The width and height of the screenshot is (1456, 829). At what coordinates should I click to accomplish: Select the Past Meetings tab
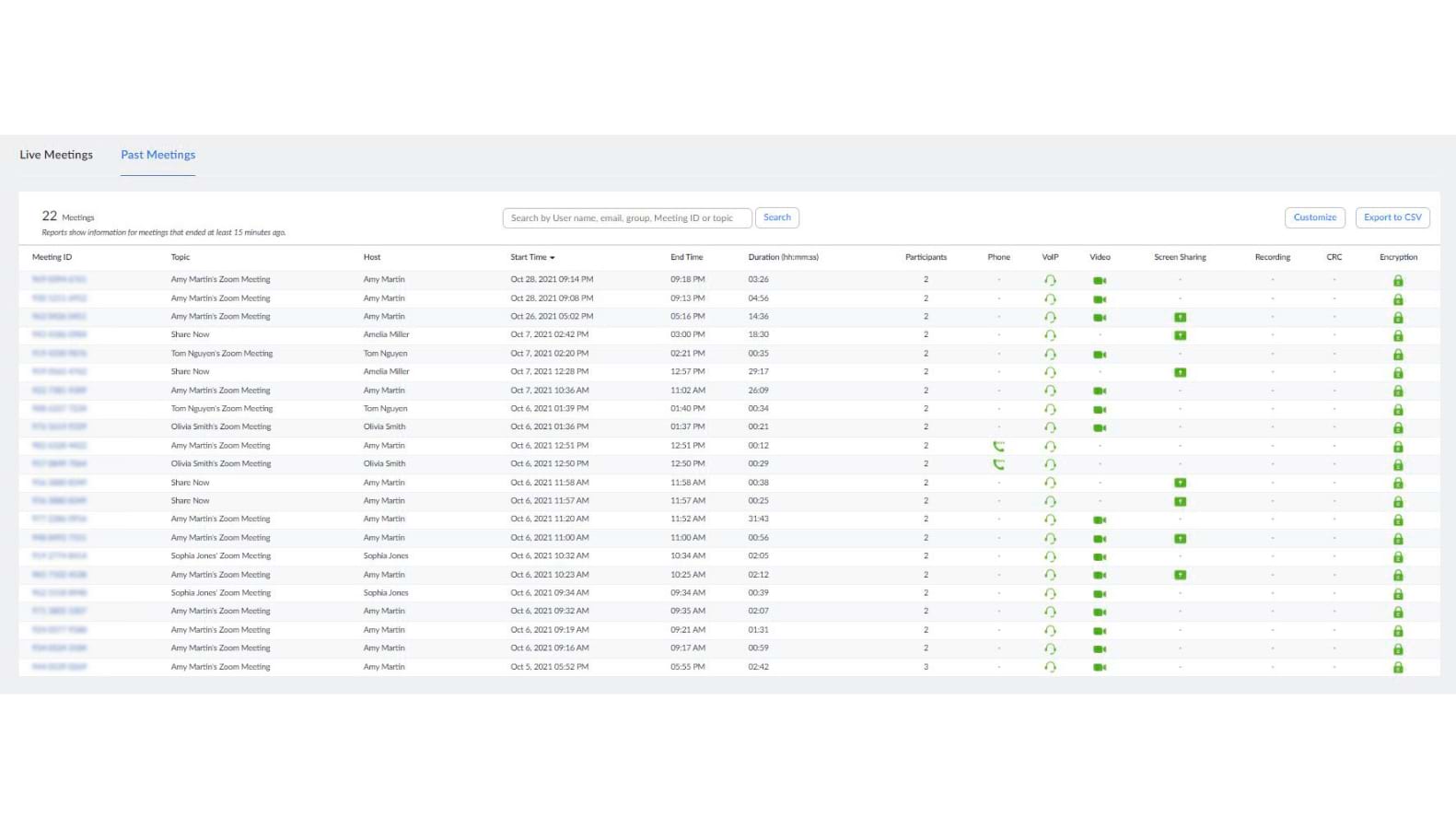pos(157,155)
